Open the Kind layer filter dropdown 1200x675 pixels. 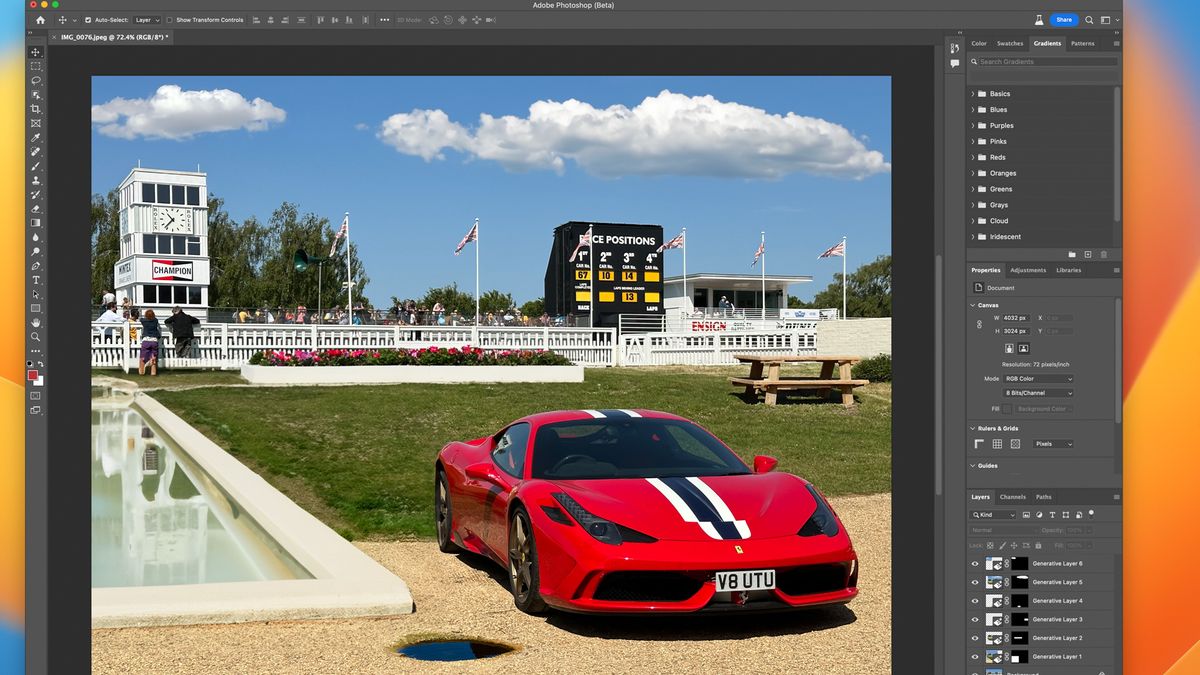[x=993, y=515]
